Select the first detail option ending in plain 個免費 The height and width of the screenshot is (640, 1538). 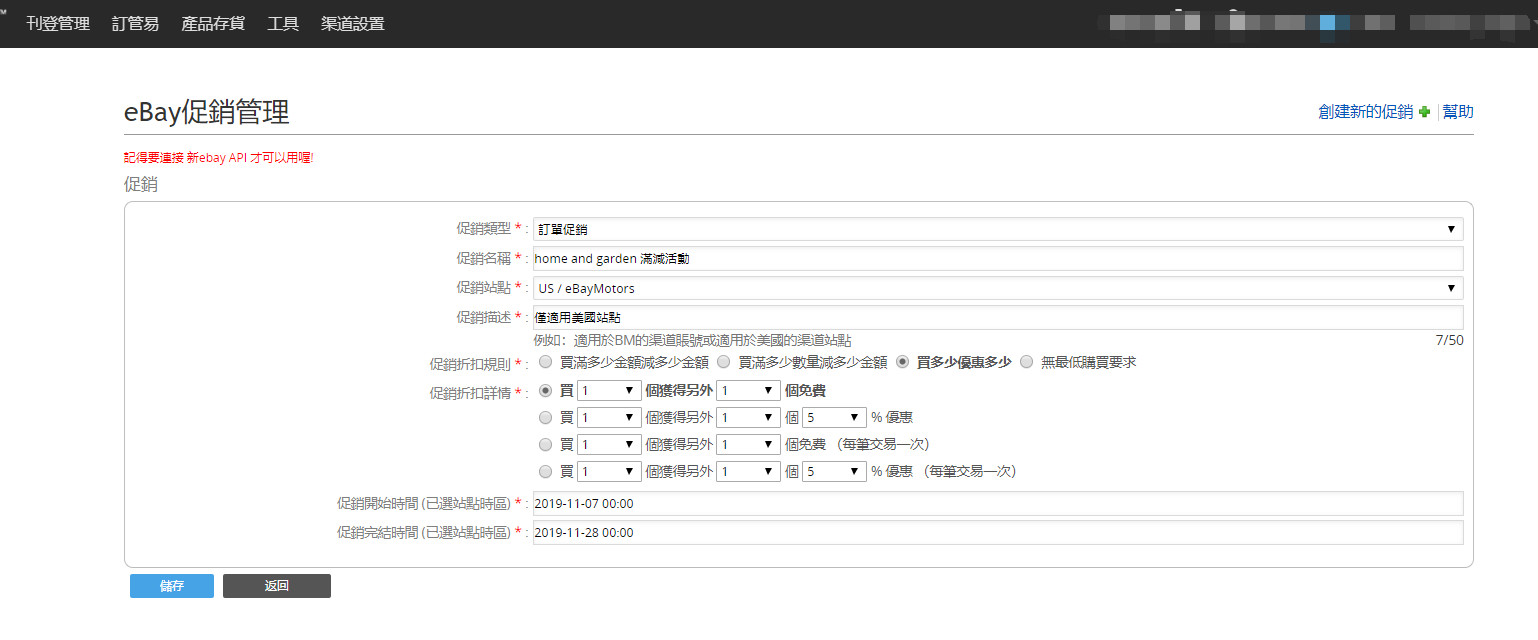click(x=546, y=390)
